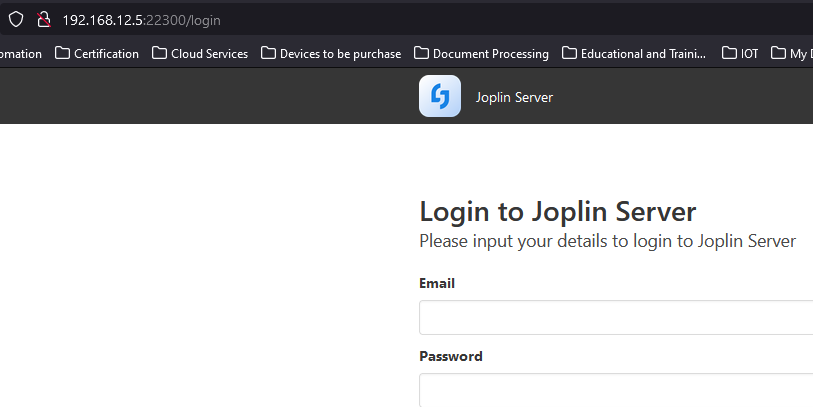Focus the Email input field
Screen dimensions: 813x407
pyautogui.click(x=616, y=317)
